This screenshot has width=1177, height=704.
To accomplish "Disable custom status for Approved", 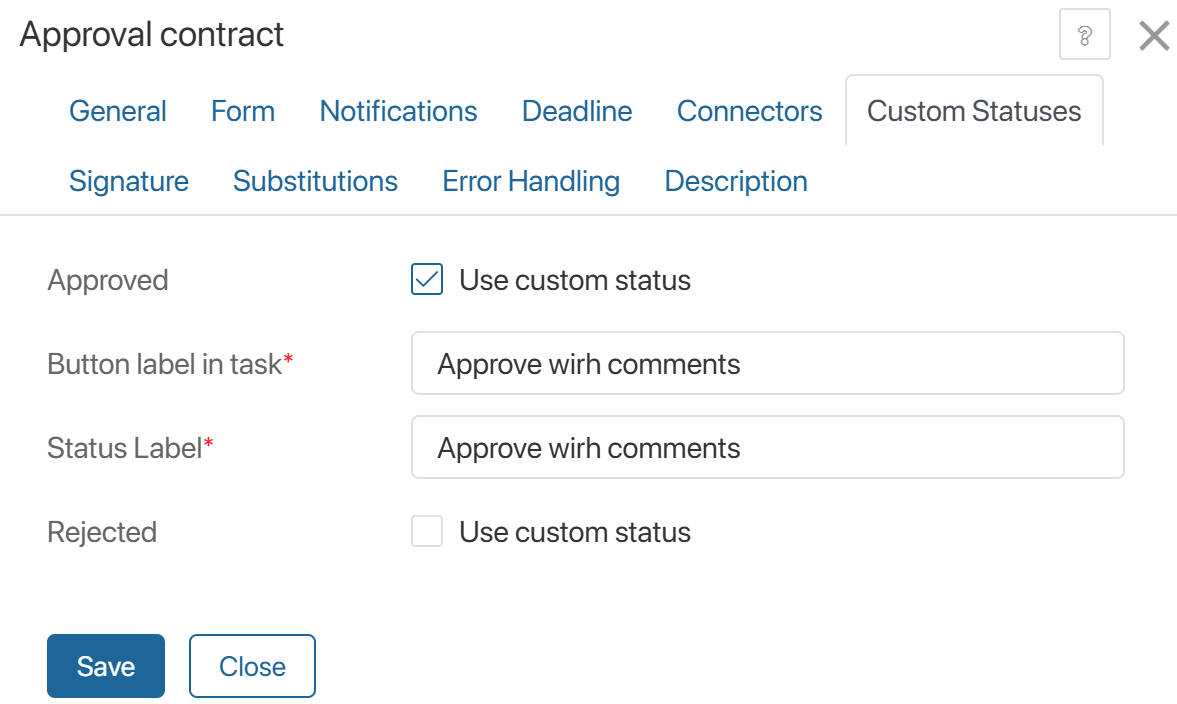I will (427, 280).
